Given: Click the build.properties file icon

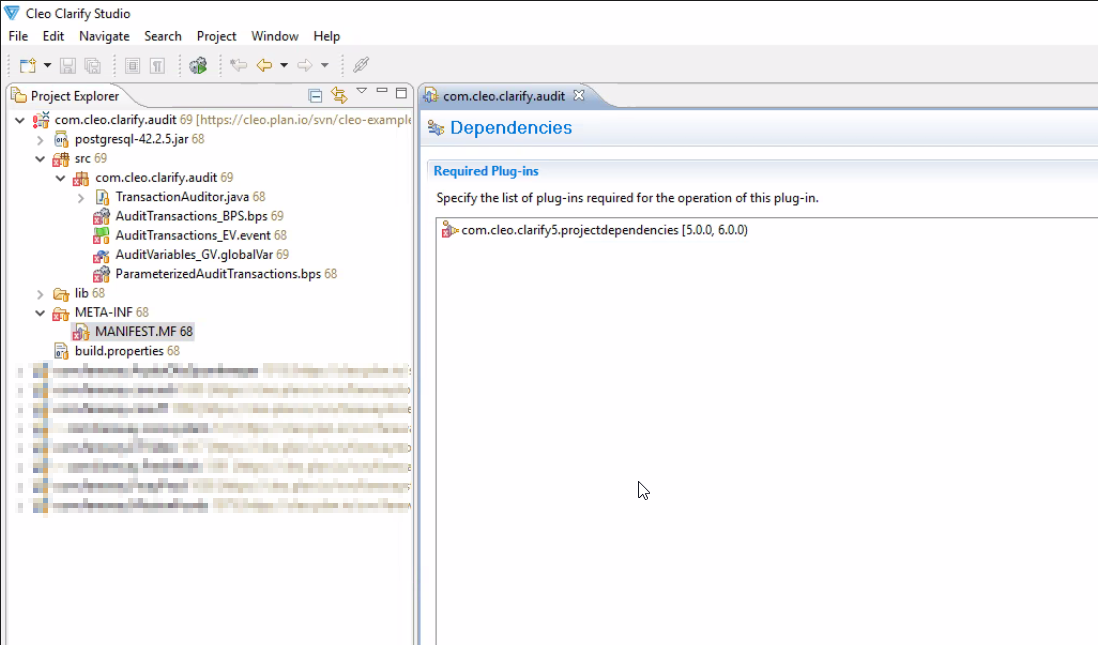Looking at the screenshot, I should point(61,351).
